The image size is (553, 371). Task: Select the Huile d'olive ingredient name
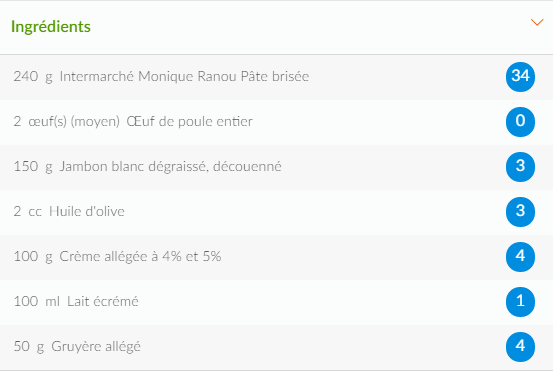tap(87, 211)
